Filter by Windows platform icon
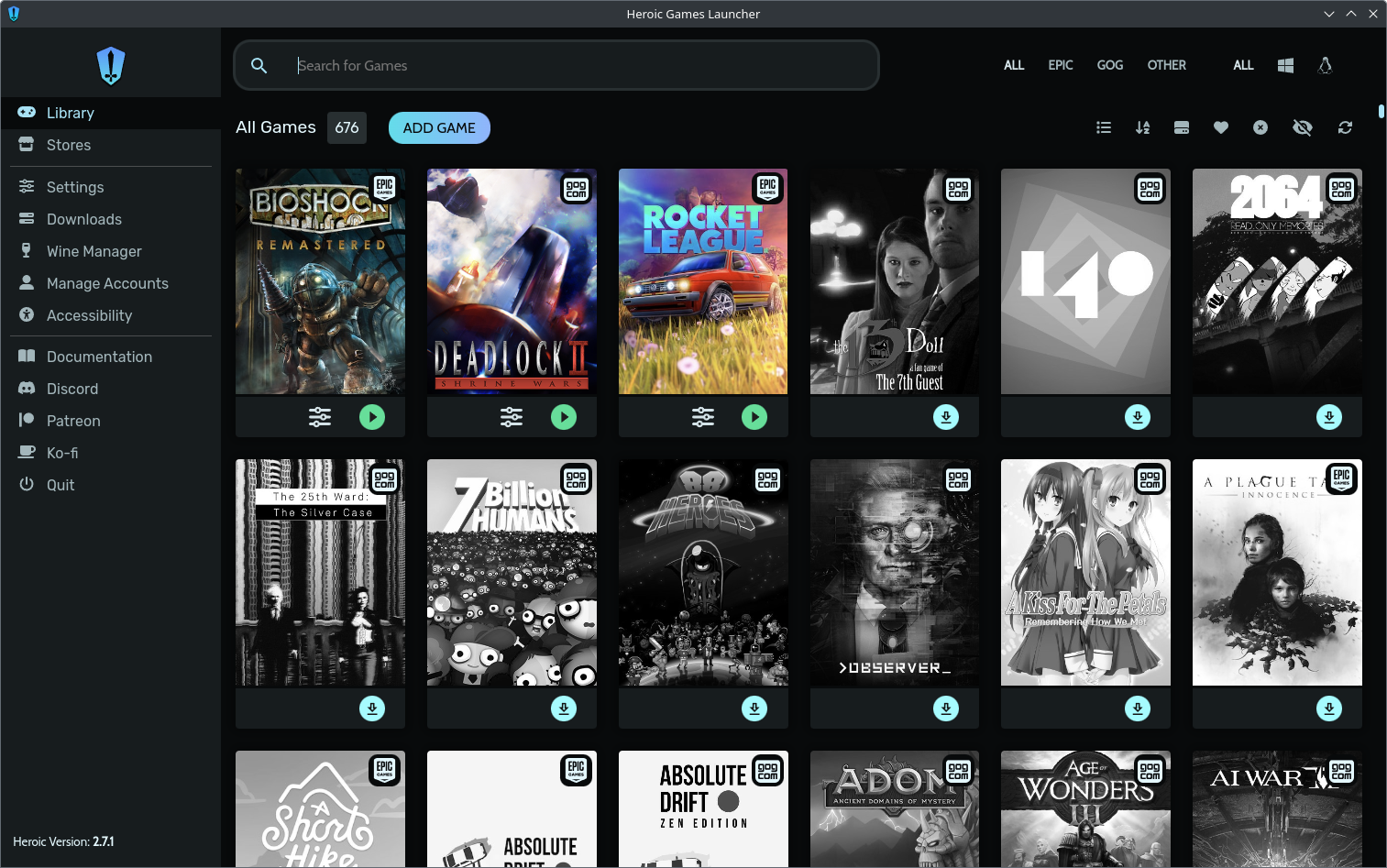This screenshot has width=1387, height=868. click(1285, 65)
